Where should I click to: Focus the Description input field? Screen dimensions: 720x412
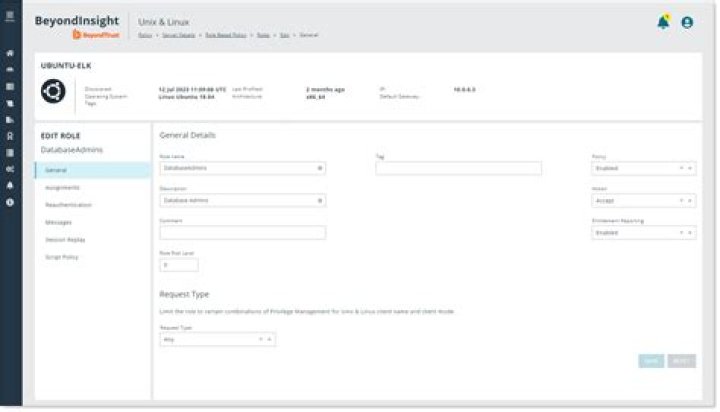(242, 201)
